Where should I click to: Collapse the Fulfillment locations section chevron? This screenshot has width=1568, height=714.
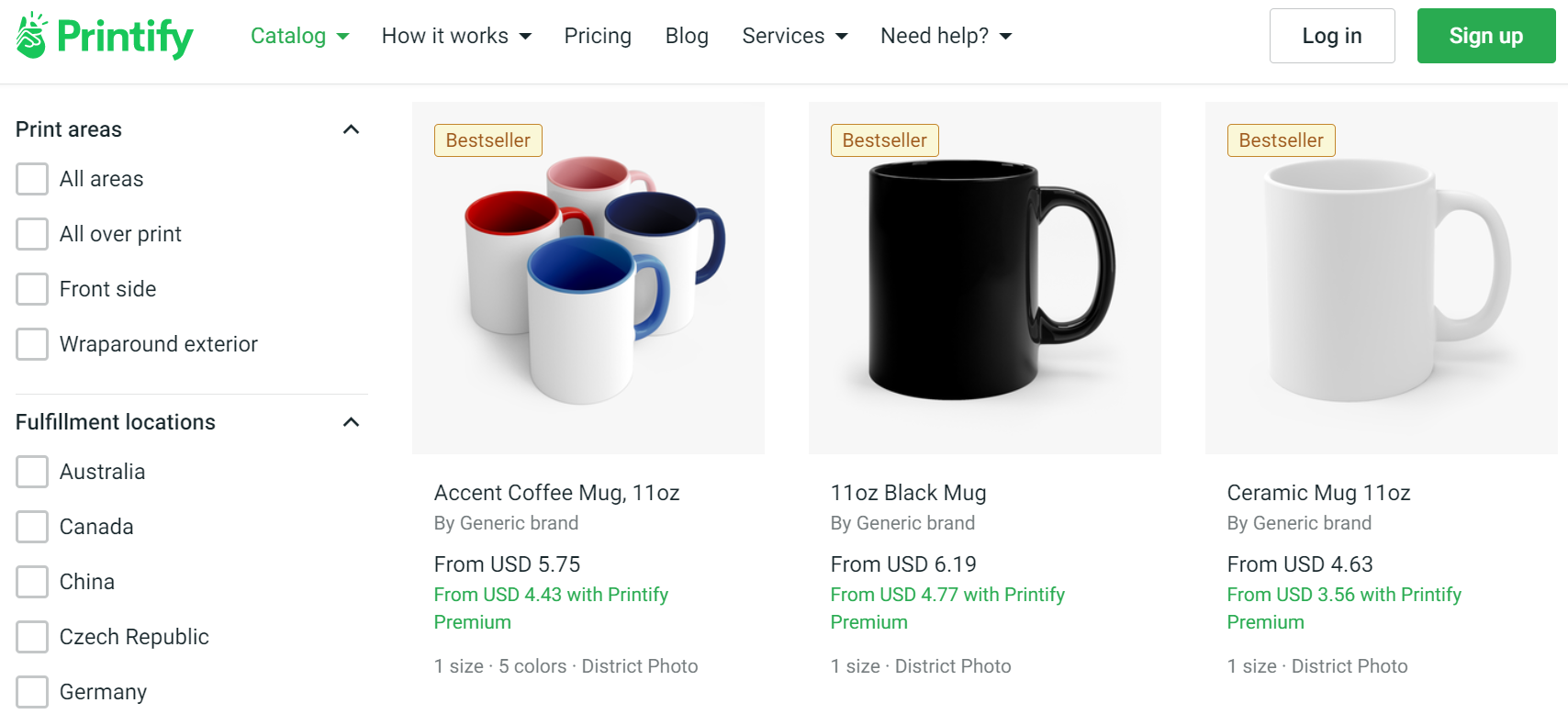pyautogui.click(x=349, y=422)
